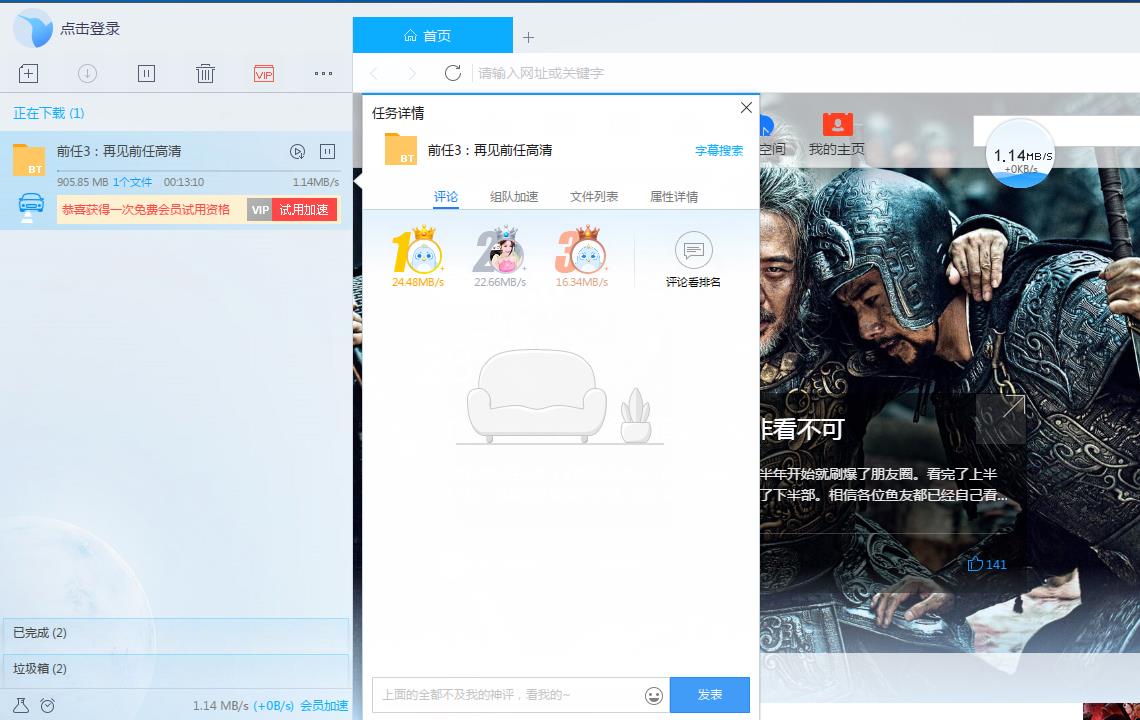Screen dimensions: 1140x720
Task: Switch to the 文件列表 tab
Action: [592, 197]
